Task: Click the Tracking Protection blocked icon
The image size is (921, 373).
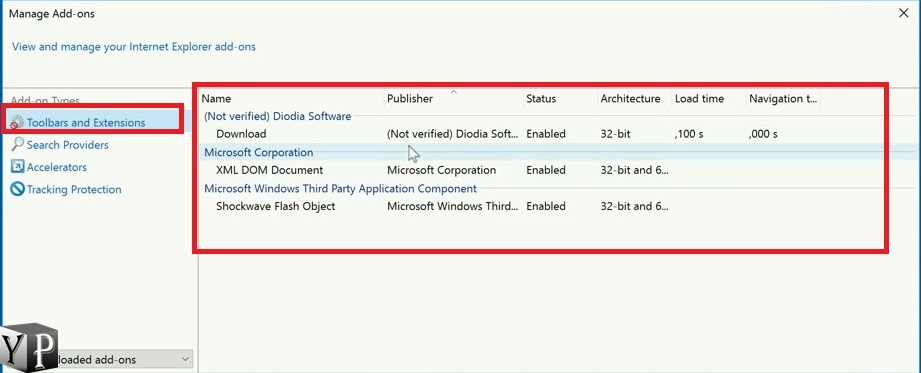Action: 18,189
